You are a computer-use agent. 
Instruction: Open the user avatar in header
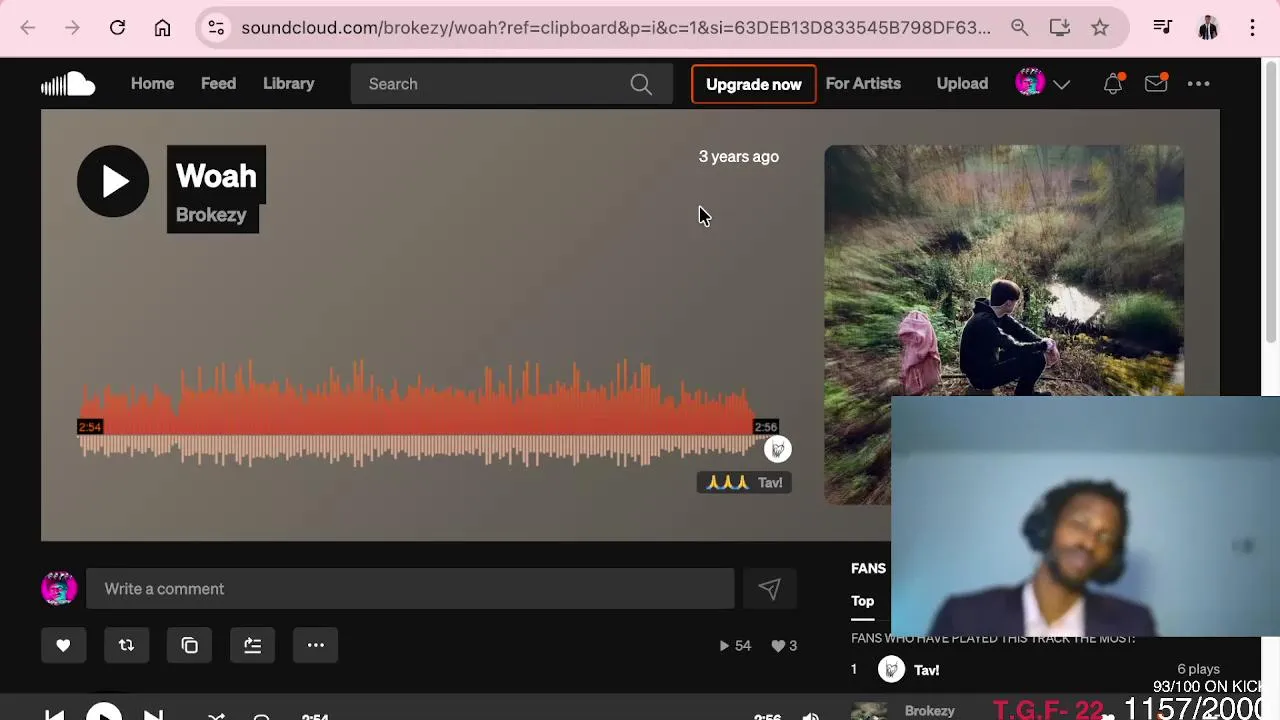click(x=1030, y=84)
